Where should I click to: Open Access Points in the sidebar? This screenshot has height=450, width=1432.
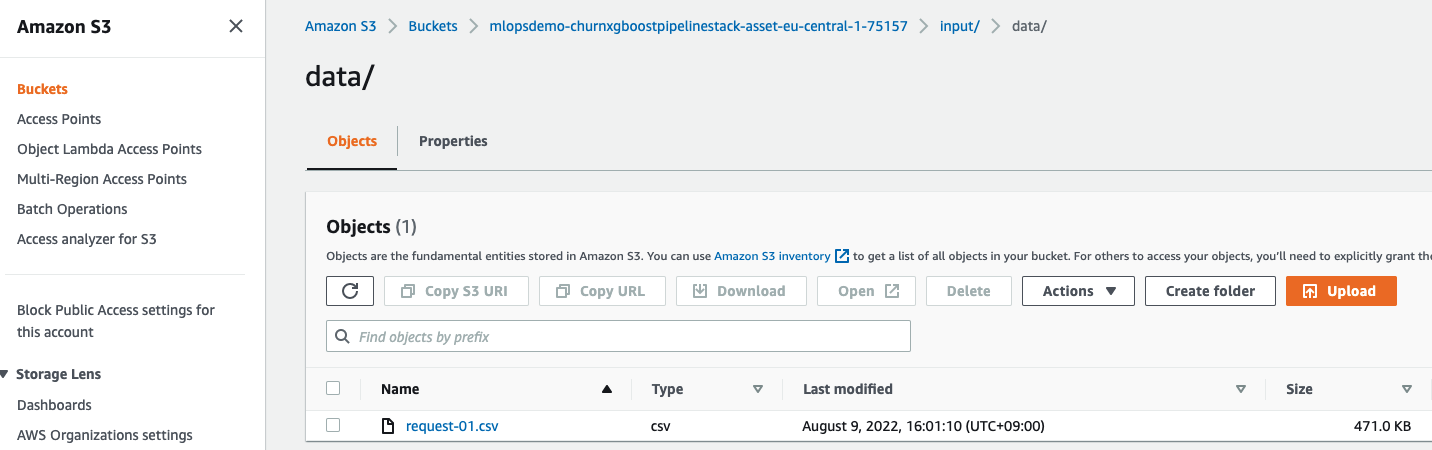click(x=59, y=119)
